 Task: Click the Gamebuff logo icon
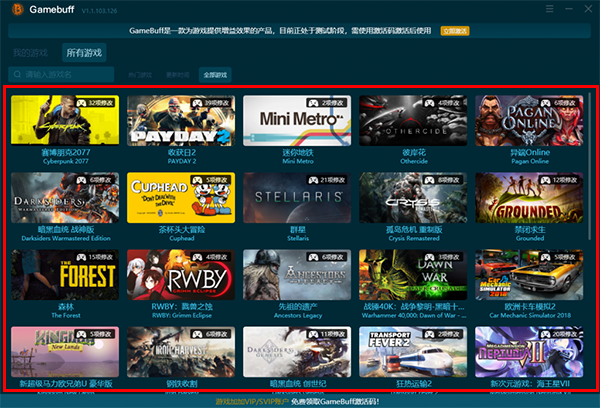click(x=17, y=9)
